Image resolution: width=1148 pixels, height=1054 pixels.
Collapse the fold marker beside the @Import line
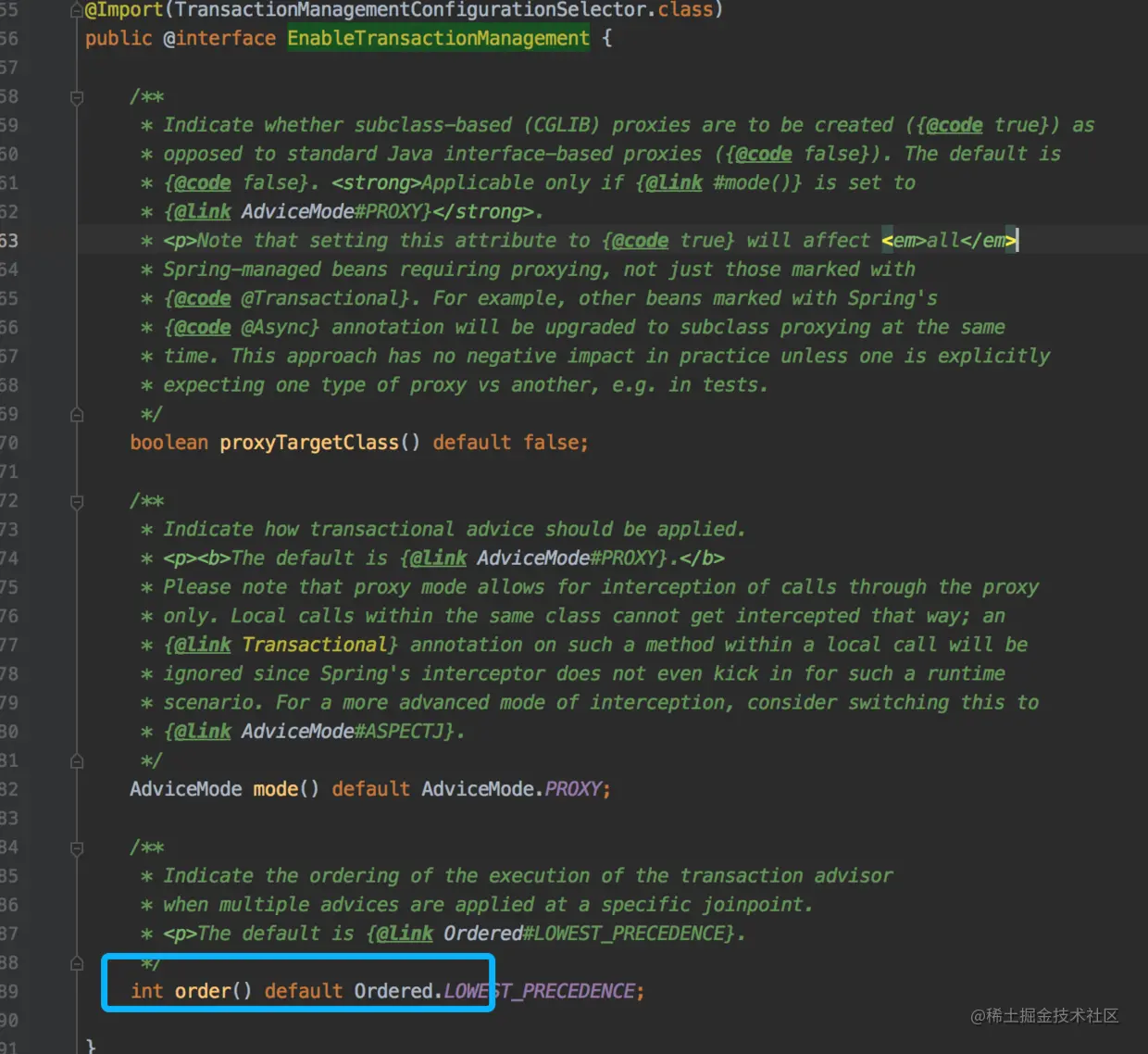[x=77, y=11]
